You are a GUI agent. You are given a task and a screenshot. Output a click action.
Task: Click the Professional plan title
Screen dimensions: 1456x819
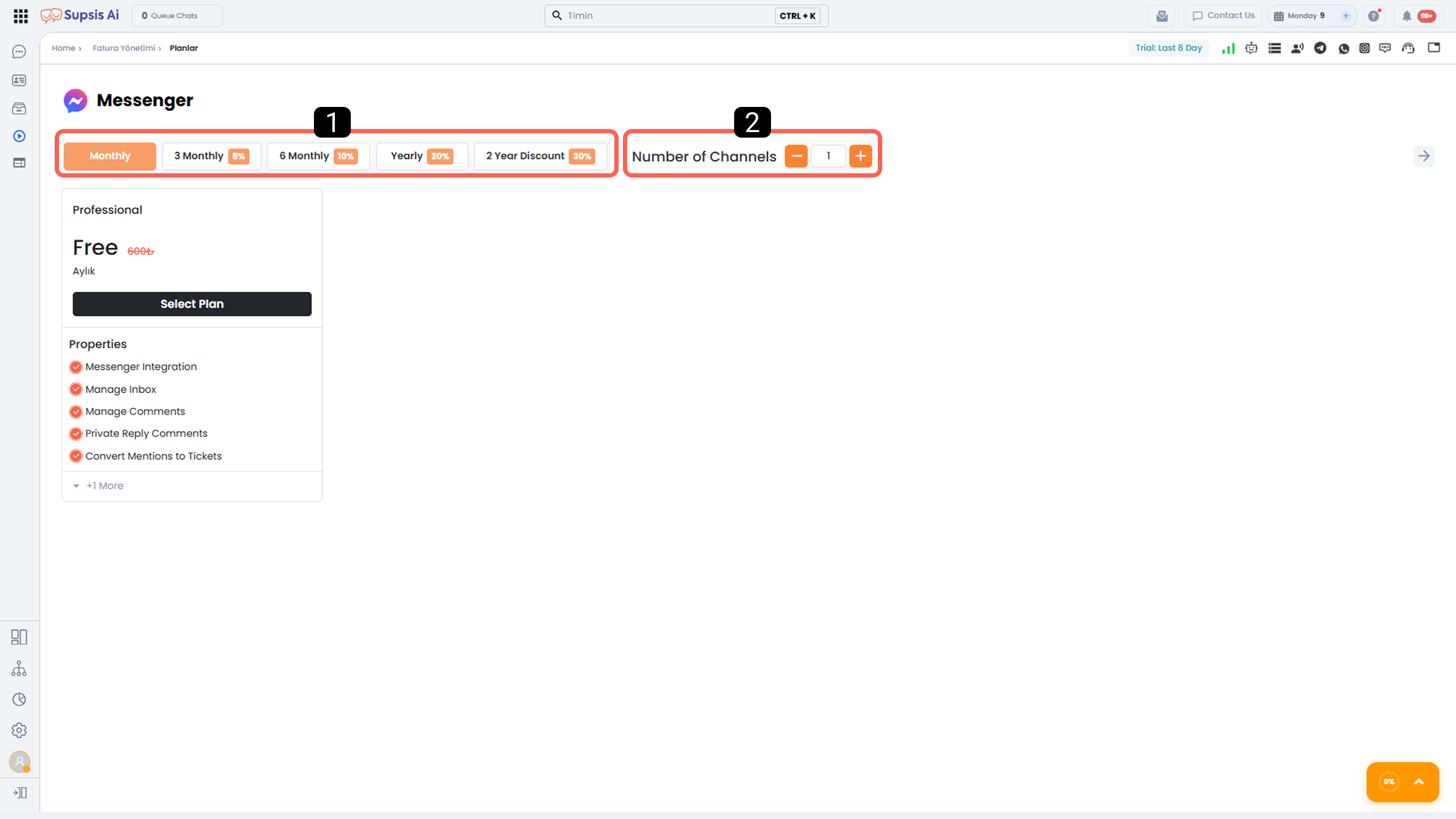pos(108,210)
